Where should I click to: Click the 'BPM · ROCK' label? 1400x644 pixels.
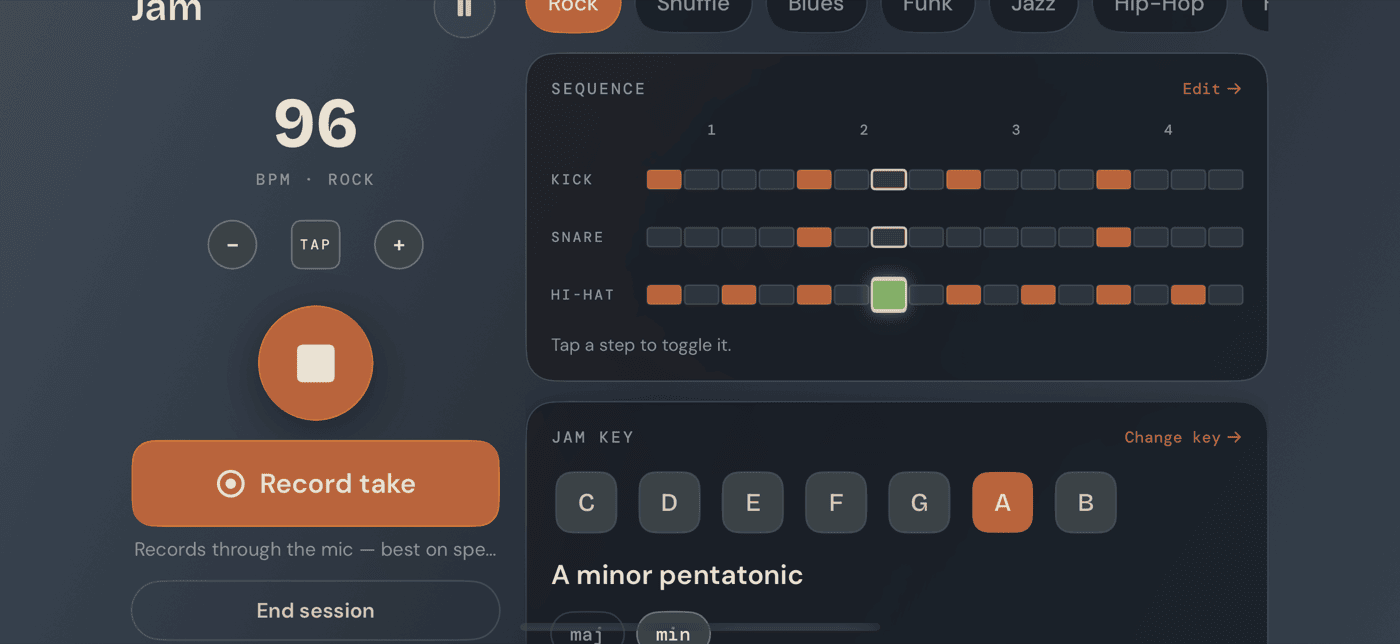click(x=315, y=180)
